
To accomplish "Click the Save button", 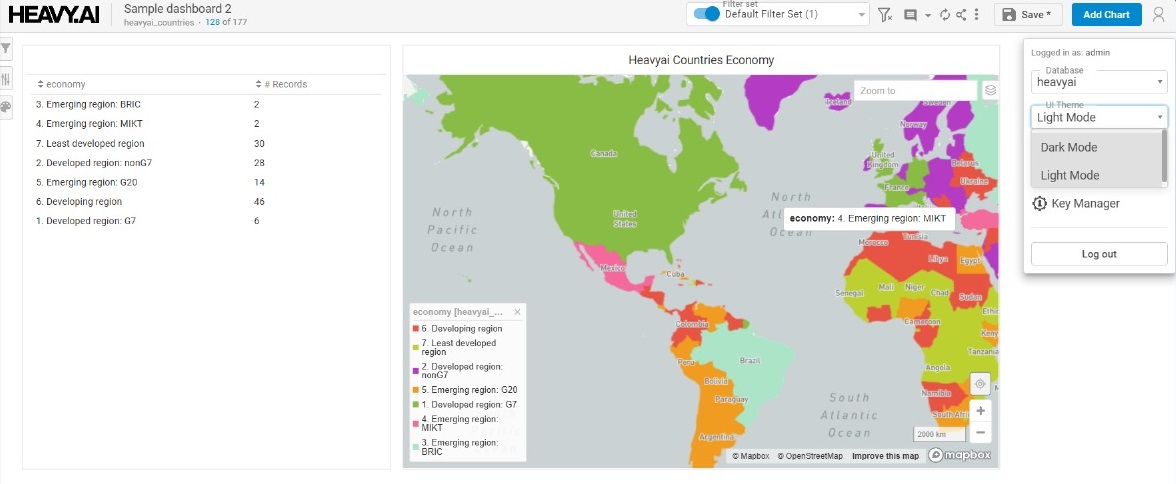I will (1026, 14).
